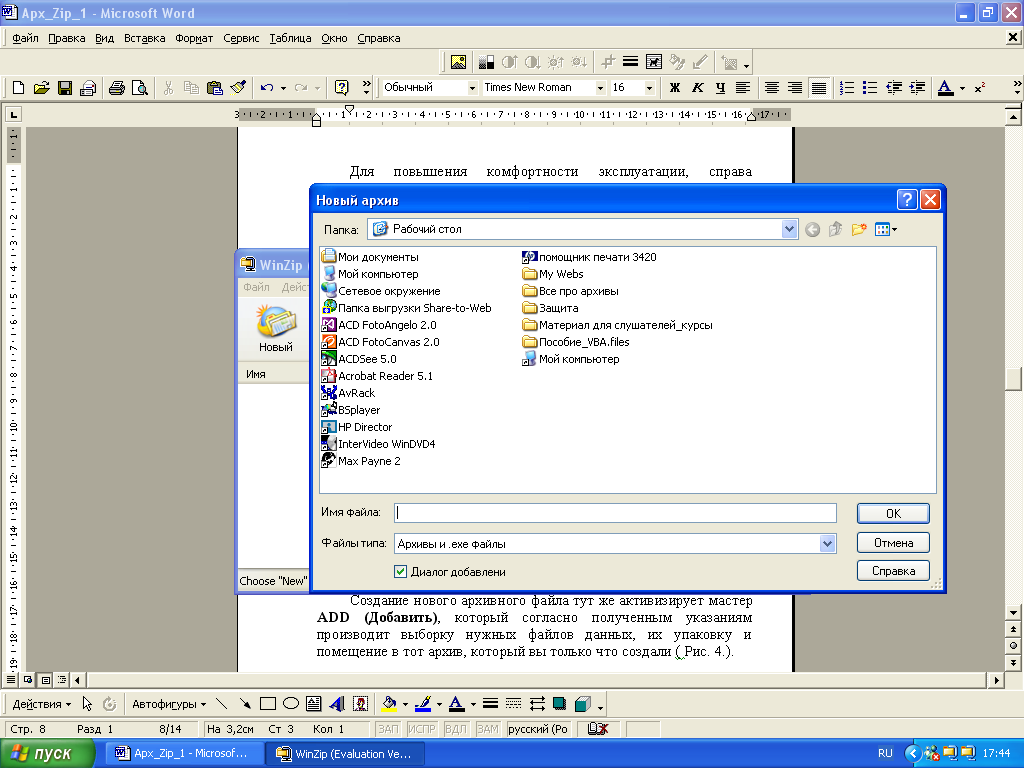The height and width of the screenshot is (768, 1024).
Task: Align text to the right
Action: click(x=795, y=88)
